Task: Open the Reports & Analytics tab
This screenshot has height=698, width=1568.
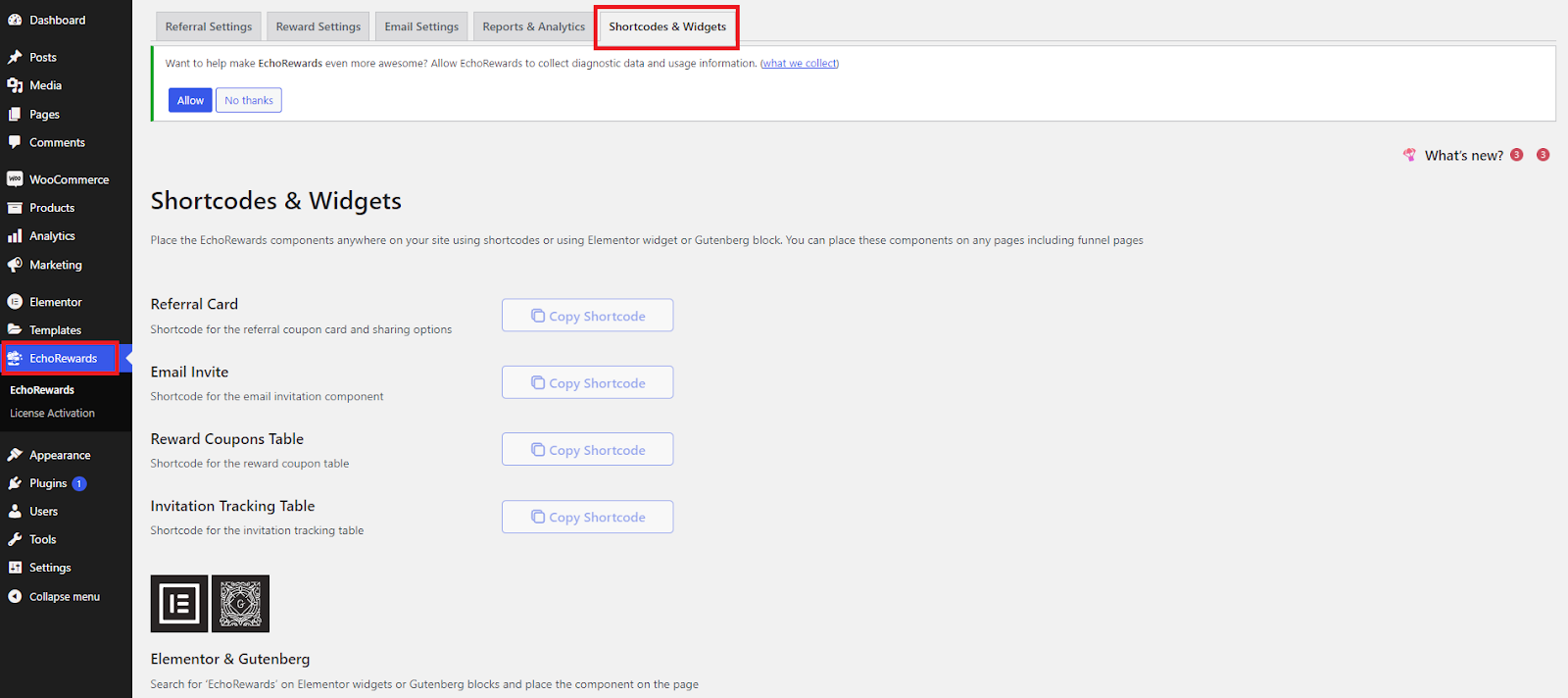Action: coord(533,26)
